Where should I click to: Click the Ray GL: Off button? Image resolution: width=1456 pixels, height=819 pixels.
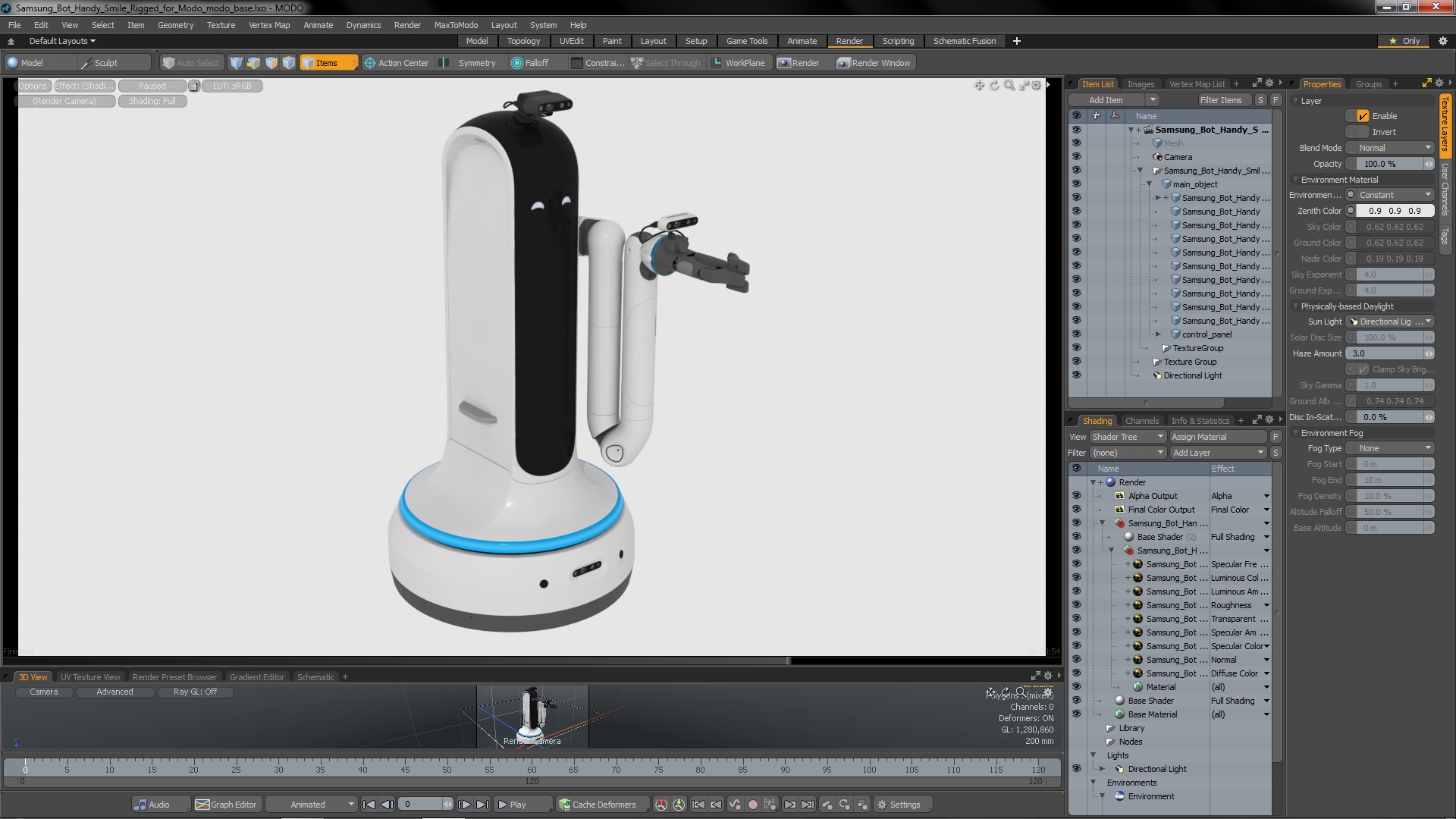195,692
